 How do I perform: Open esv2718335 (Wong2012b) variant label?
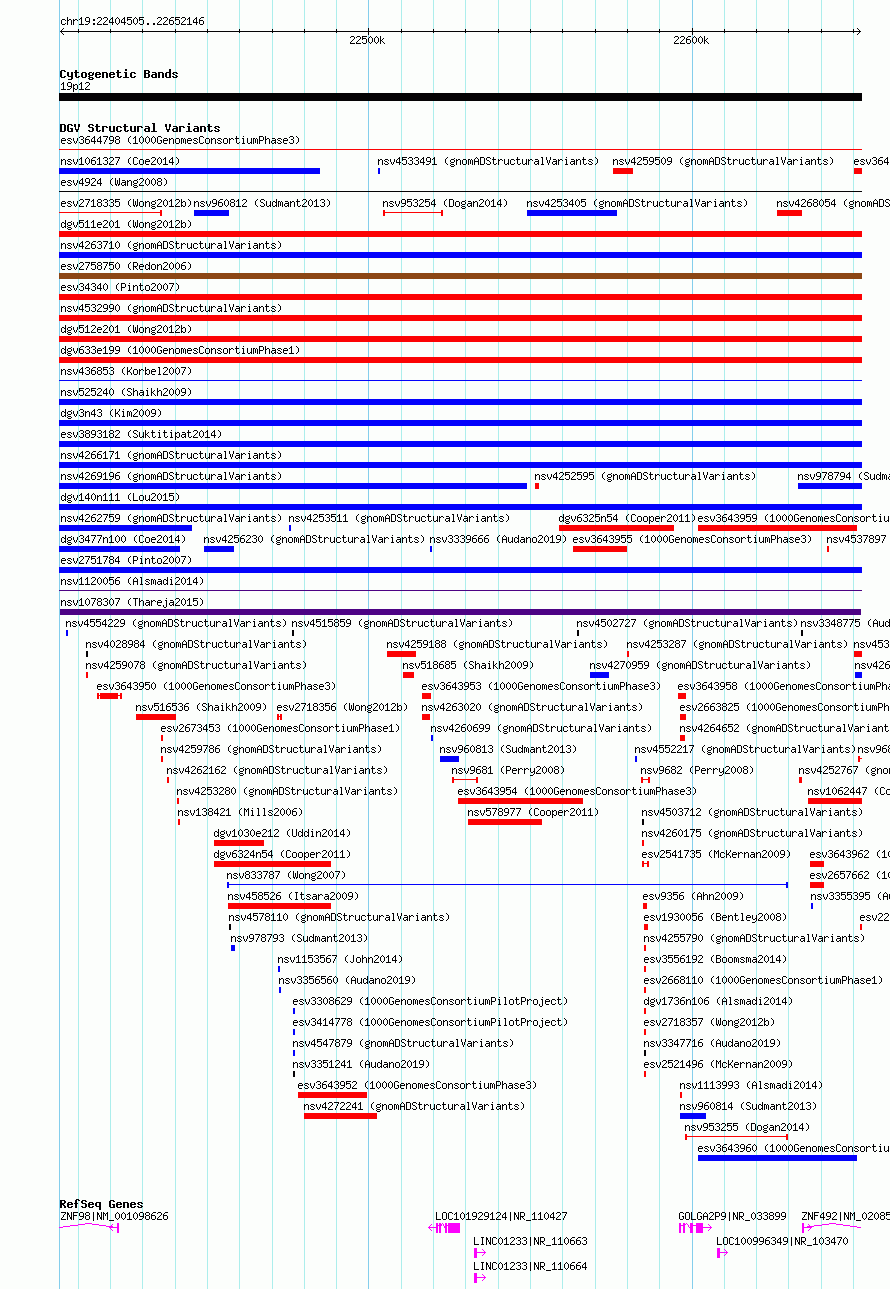click(126, 203)
